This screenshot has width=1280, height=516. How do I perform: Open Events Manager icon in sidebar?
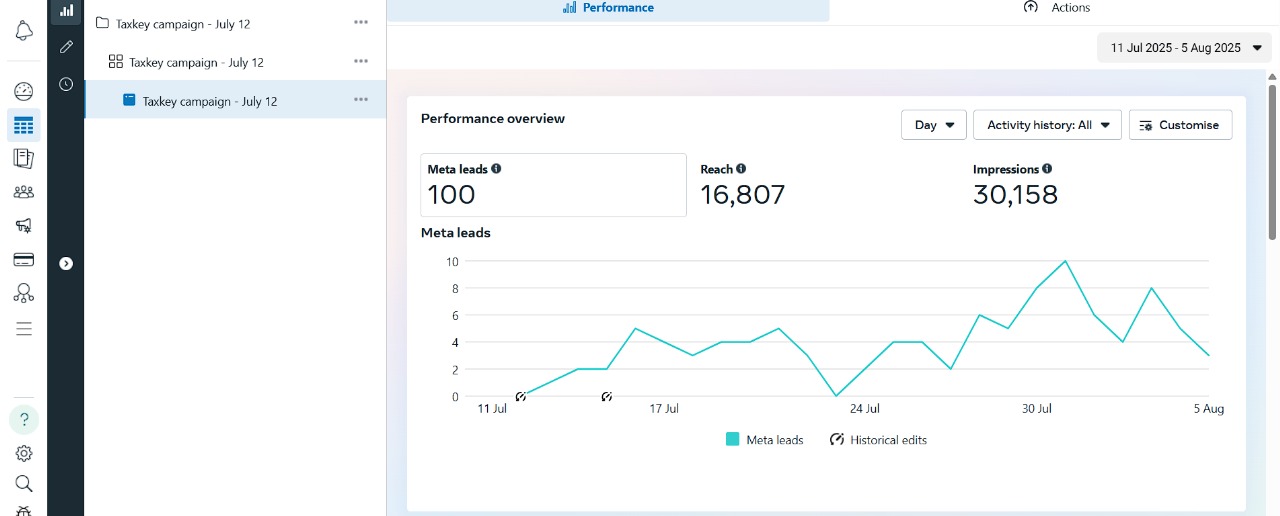coord(24,293)
